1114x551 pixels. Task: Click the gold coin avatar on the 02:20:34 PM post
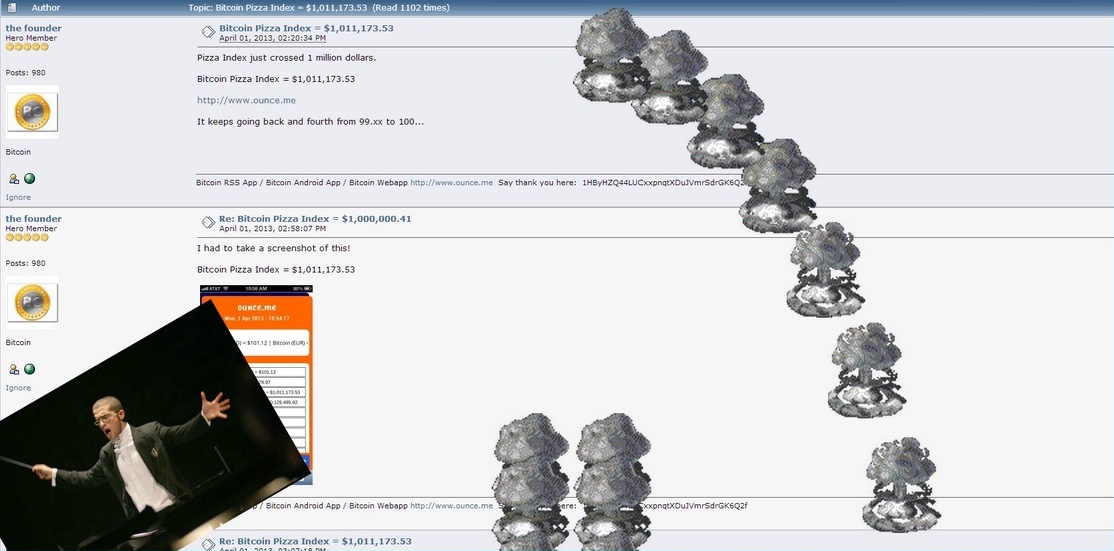pos(32,111)
